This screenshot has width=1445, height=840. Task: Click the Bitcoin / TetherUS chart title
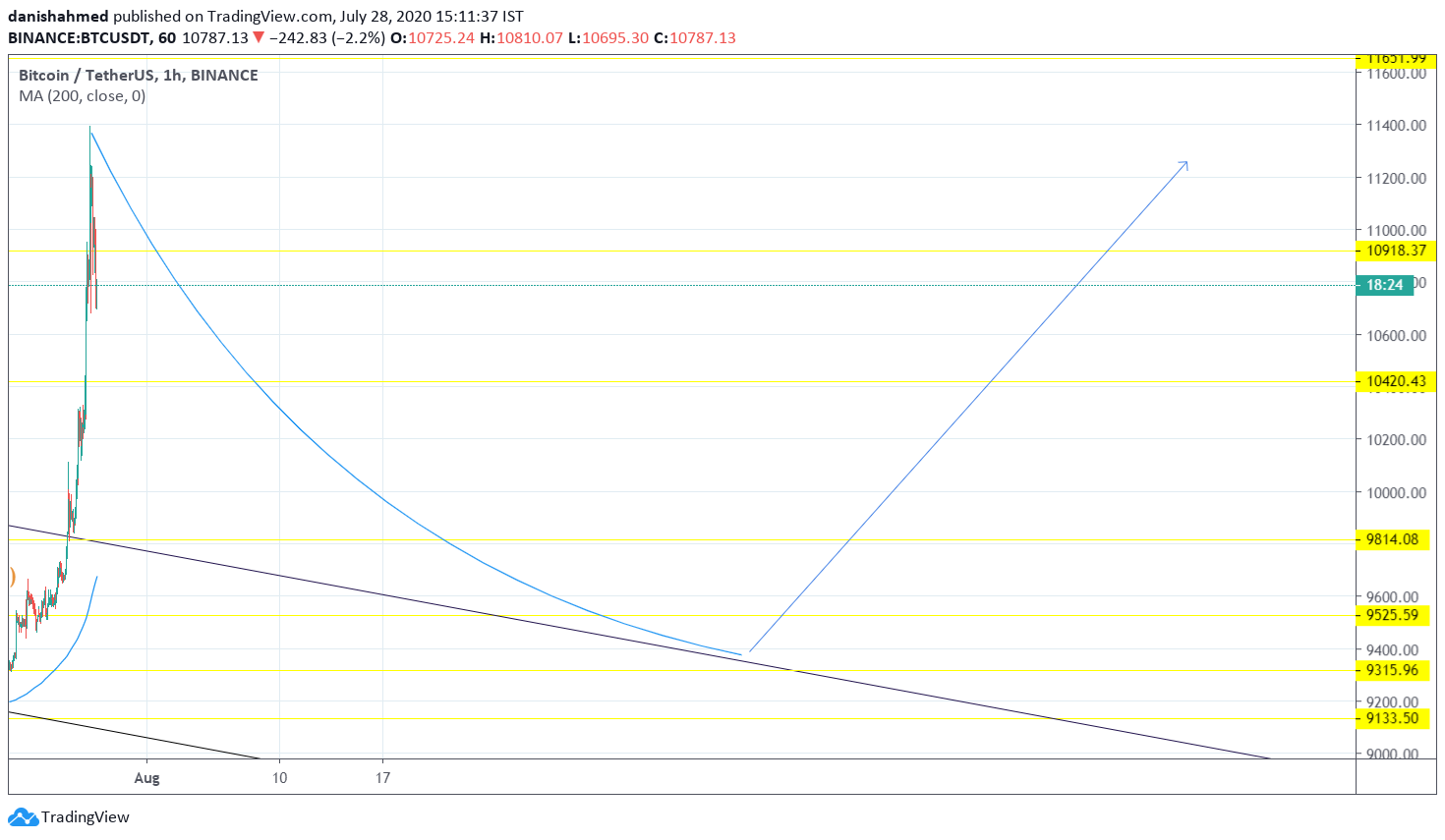coord(139,76)
